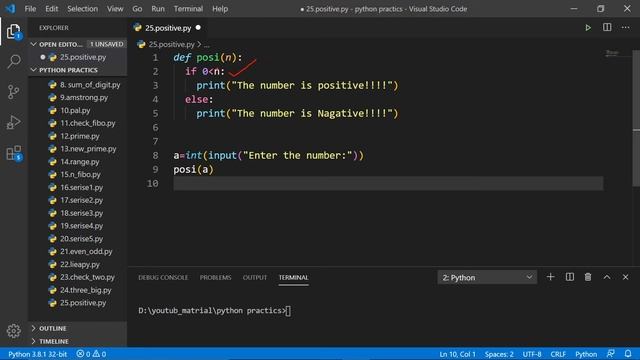Image resolution: width=640 pixels, height=360 pixels.
Task: Create a new terminal with plus icon
Action: click(550, 277)
